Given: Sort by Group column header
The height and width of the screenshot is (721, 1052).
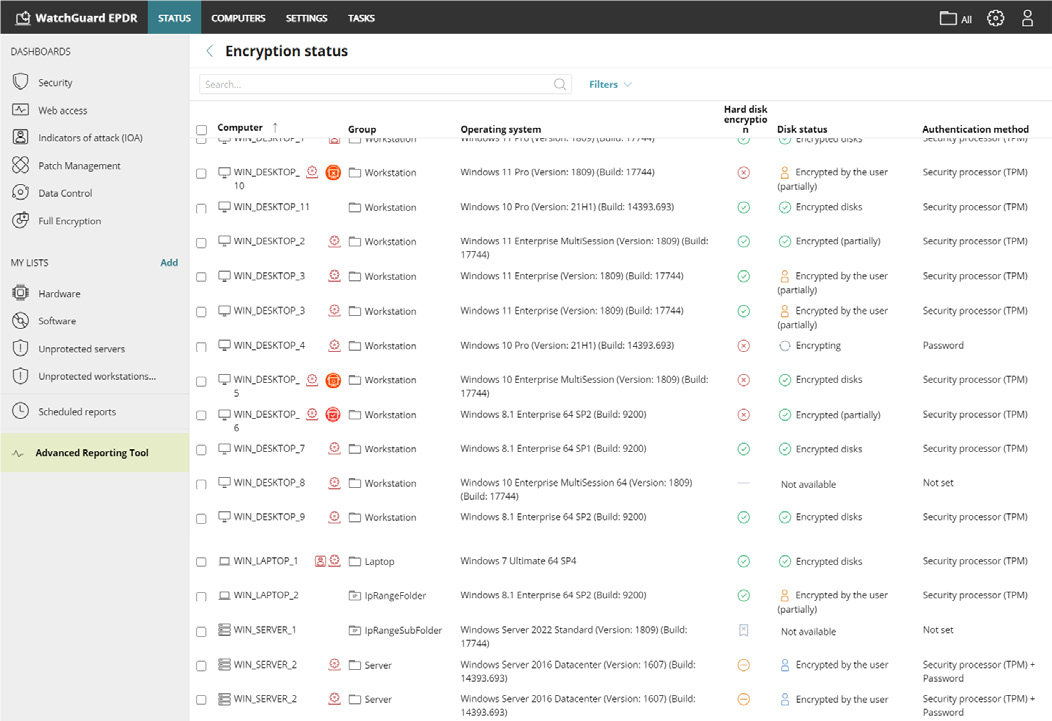Looking at the screenshot, I should tap(362, 129).
